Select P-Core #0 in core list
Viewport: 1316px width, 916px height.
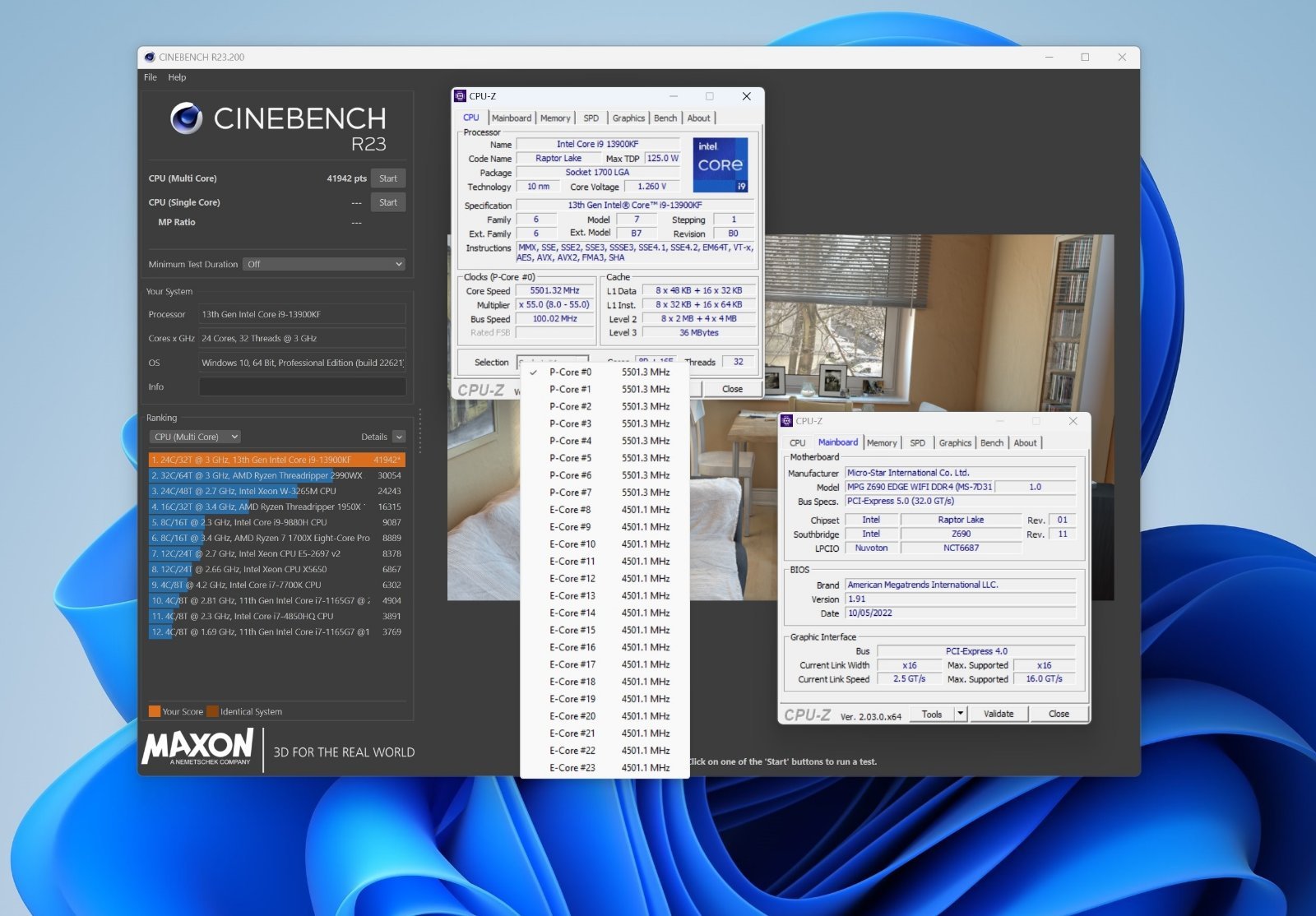[x=605, y=372]
